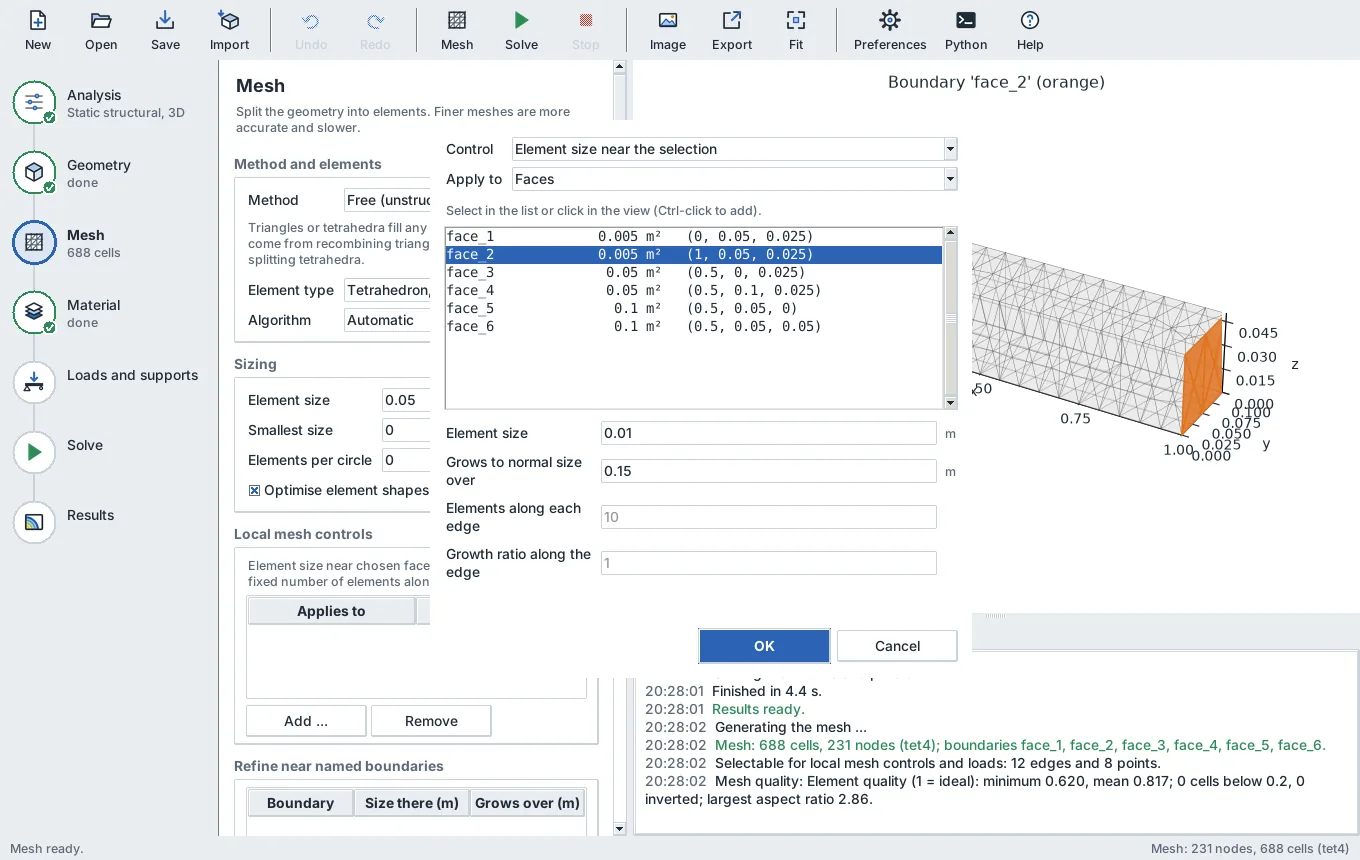Open the Method Free dropdown
Viewport: 1360px width, 860px height.
pyautogui.click(x=387, y=200)
